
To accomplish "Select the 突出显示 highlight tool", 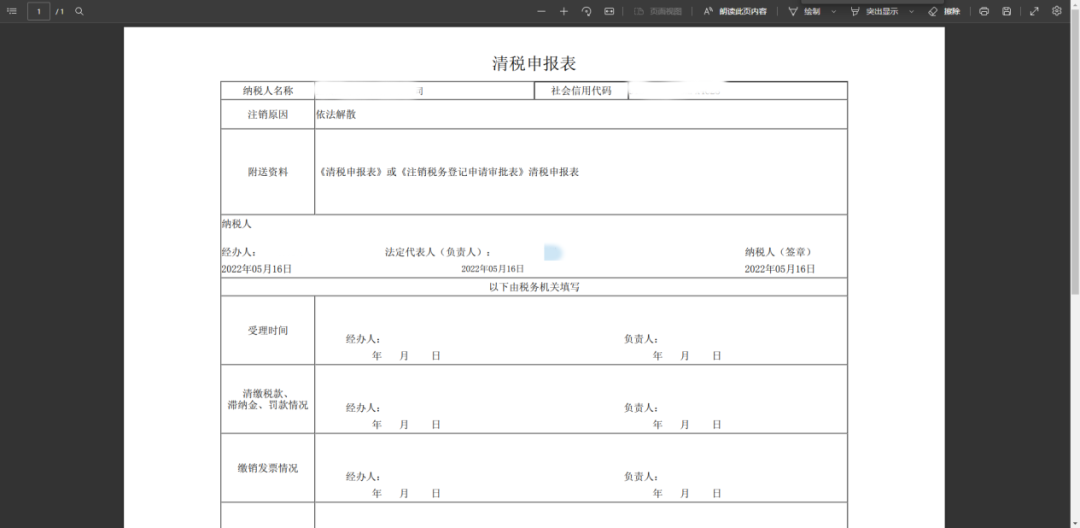I will point(874,11).
